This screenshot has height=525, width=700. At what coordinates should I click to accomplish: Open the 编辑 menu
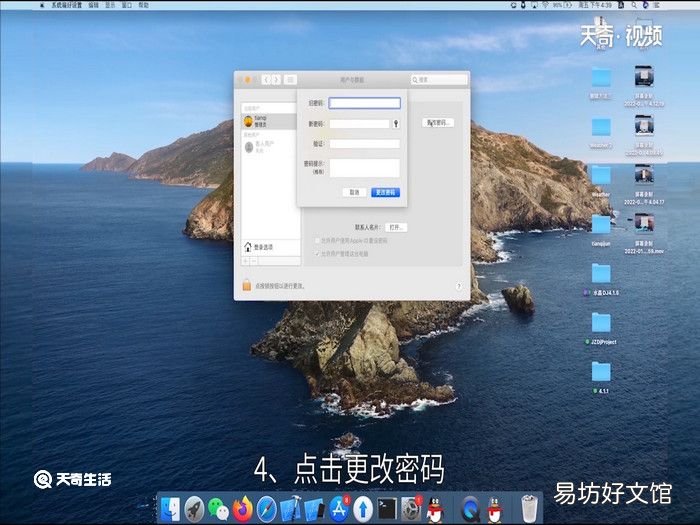point(93,5)
